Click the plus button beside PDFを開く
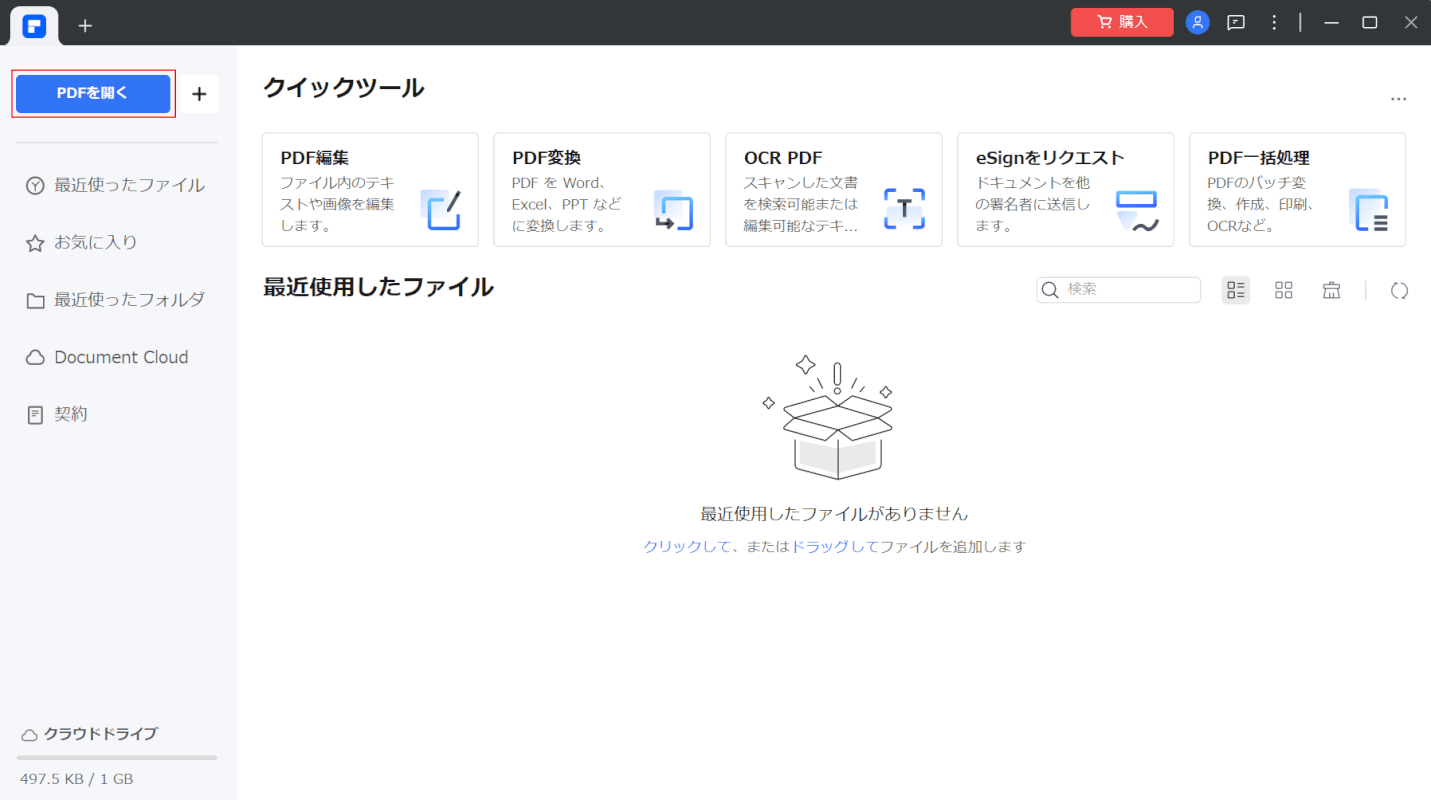 [199, 94]
